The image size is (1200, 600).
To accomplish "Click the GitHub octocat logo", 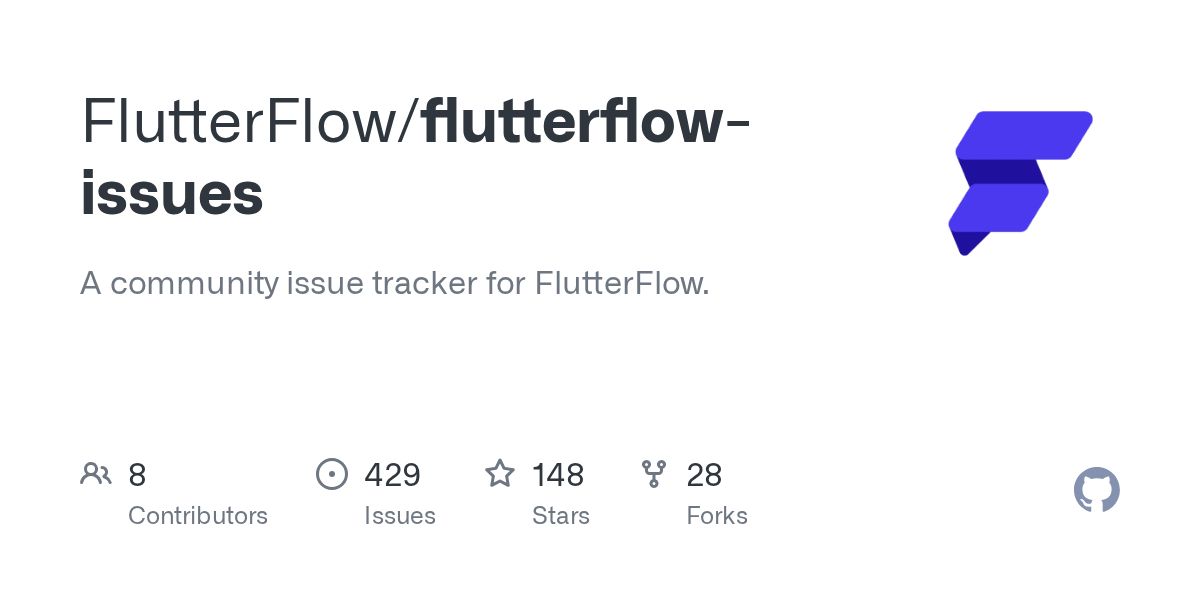I will click(x=1096, y=491).
